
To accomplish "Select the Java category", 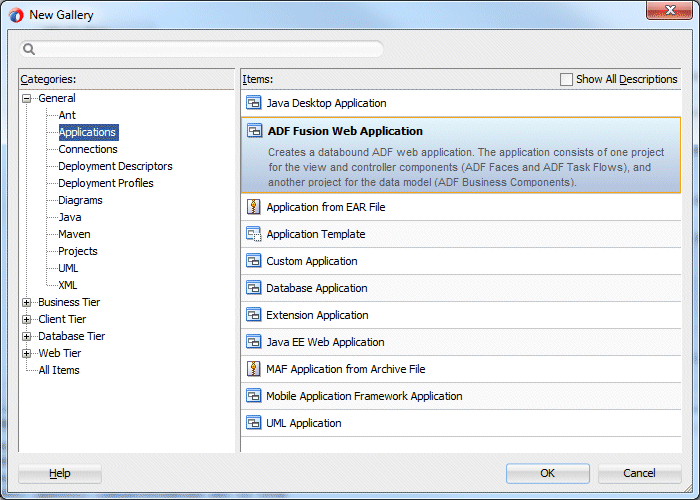I will (x=70, y=217).
